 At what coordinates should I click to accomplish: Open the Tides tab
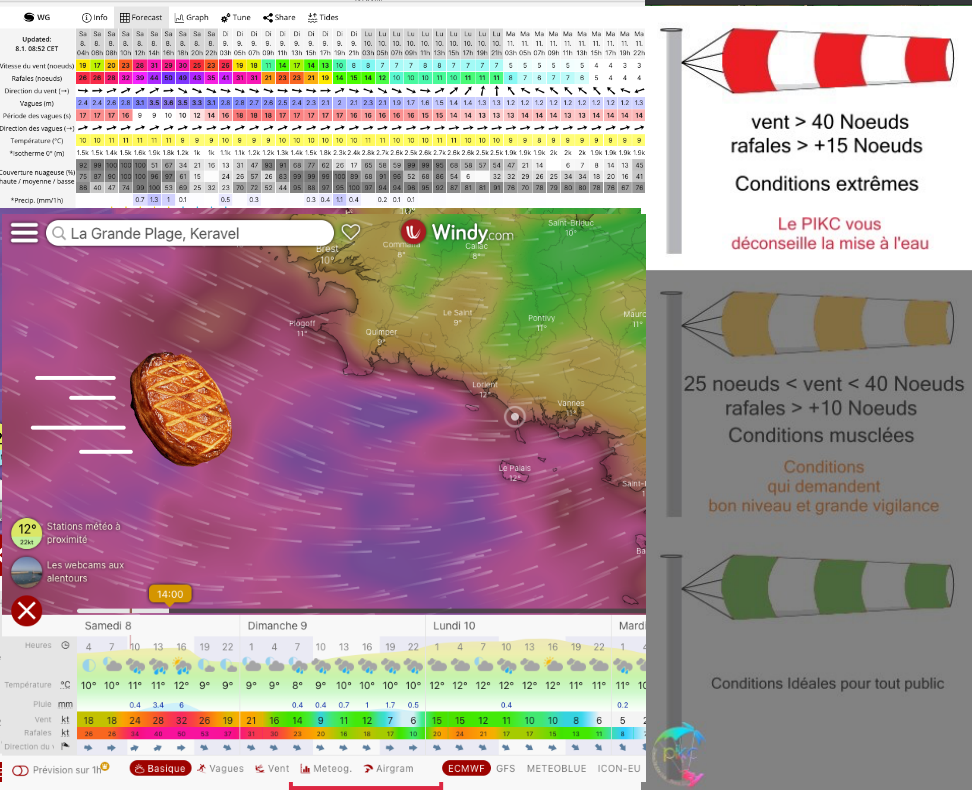tap(323, 17)
